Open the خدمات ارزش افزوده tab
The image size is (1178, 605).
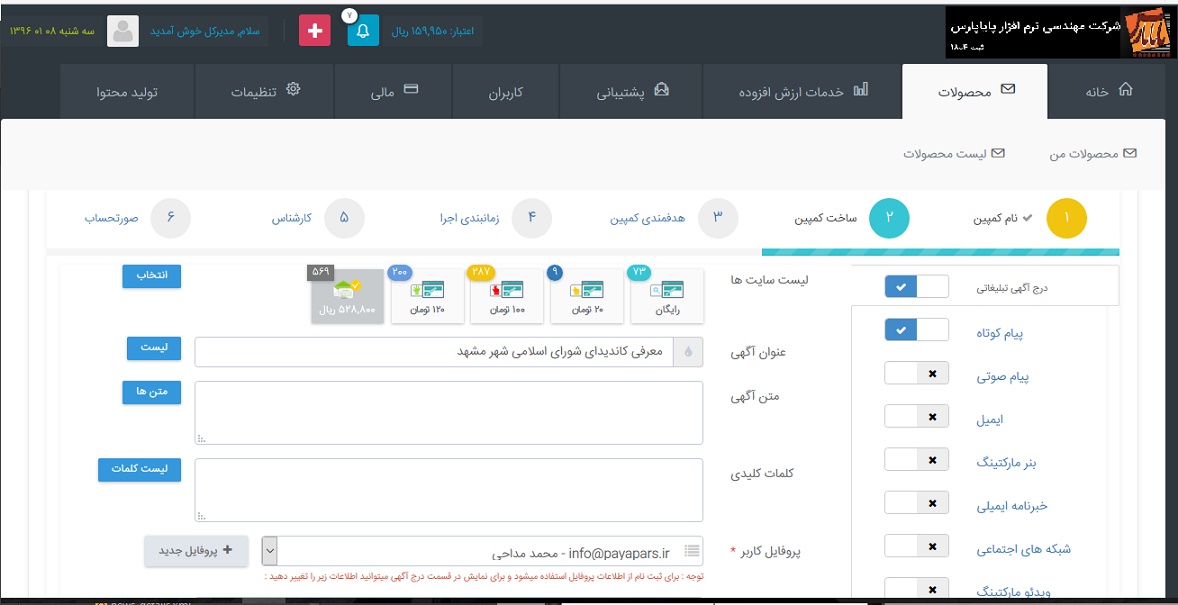coord(802,91)
